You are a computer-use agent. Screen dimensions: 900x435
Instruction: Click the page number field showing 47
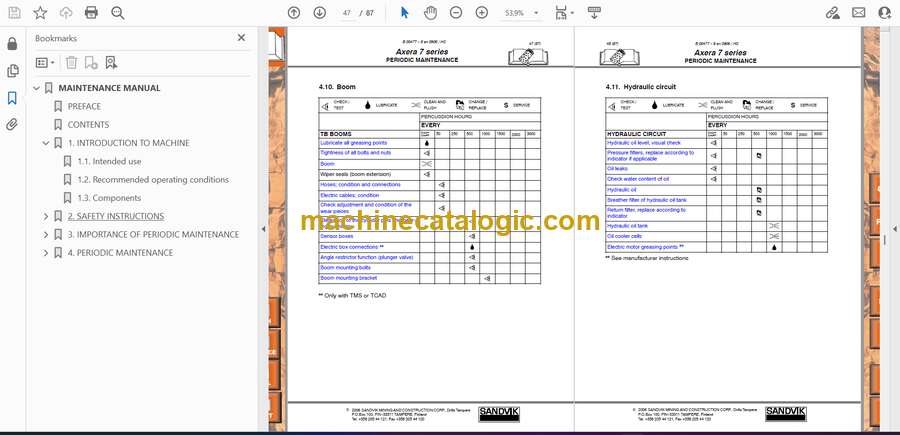pos(347,13)
